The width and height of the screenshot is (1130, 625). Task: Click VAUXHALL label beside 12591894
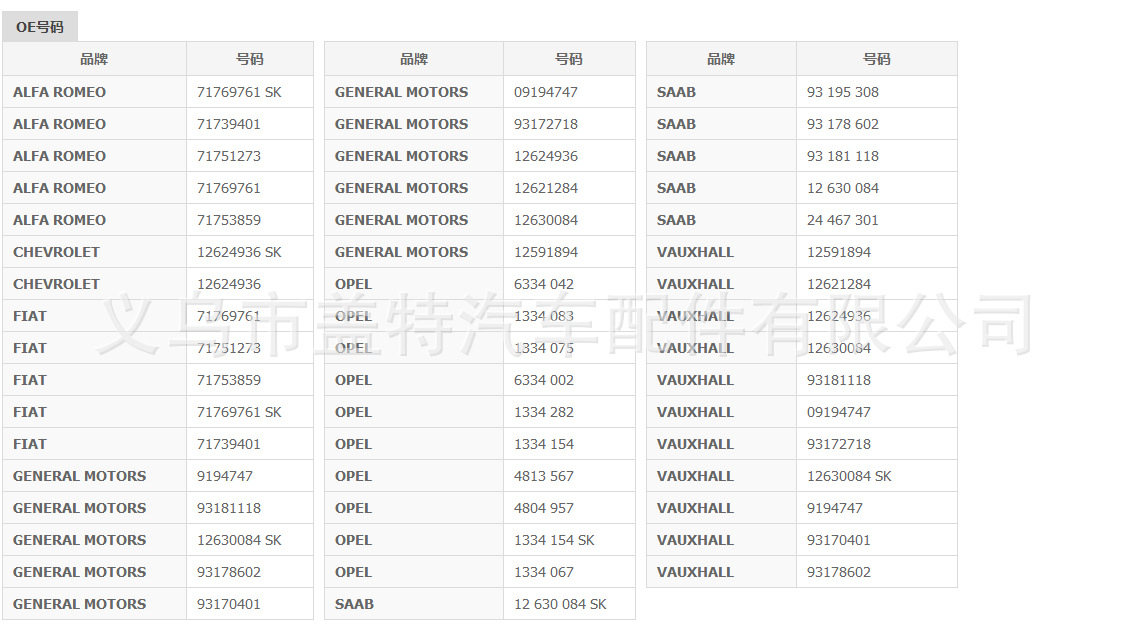point(695,252)
